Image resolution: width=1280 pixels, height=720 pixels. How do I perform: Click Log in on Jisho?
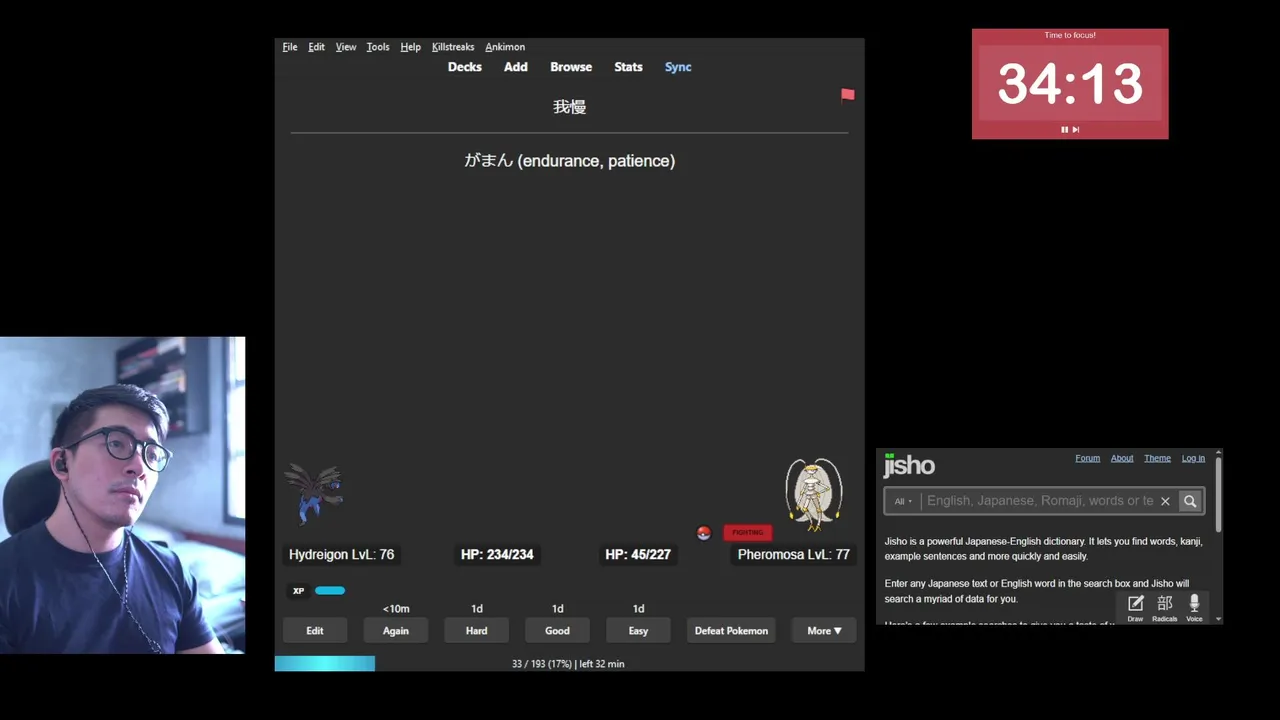point(1194,458)
